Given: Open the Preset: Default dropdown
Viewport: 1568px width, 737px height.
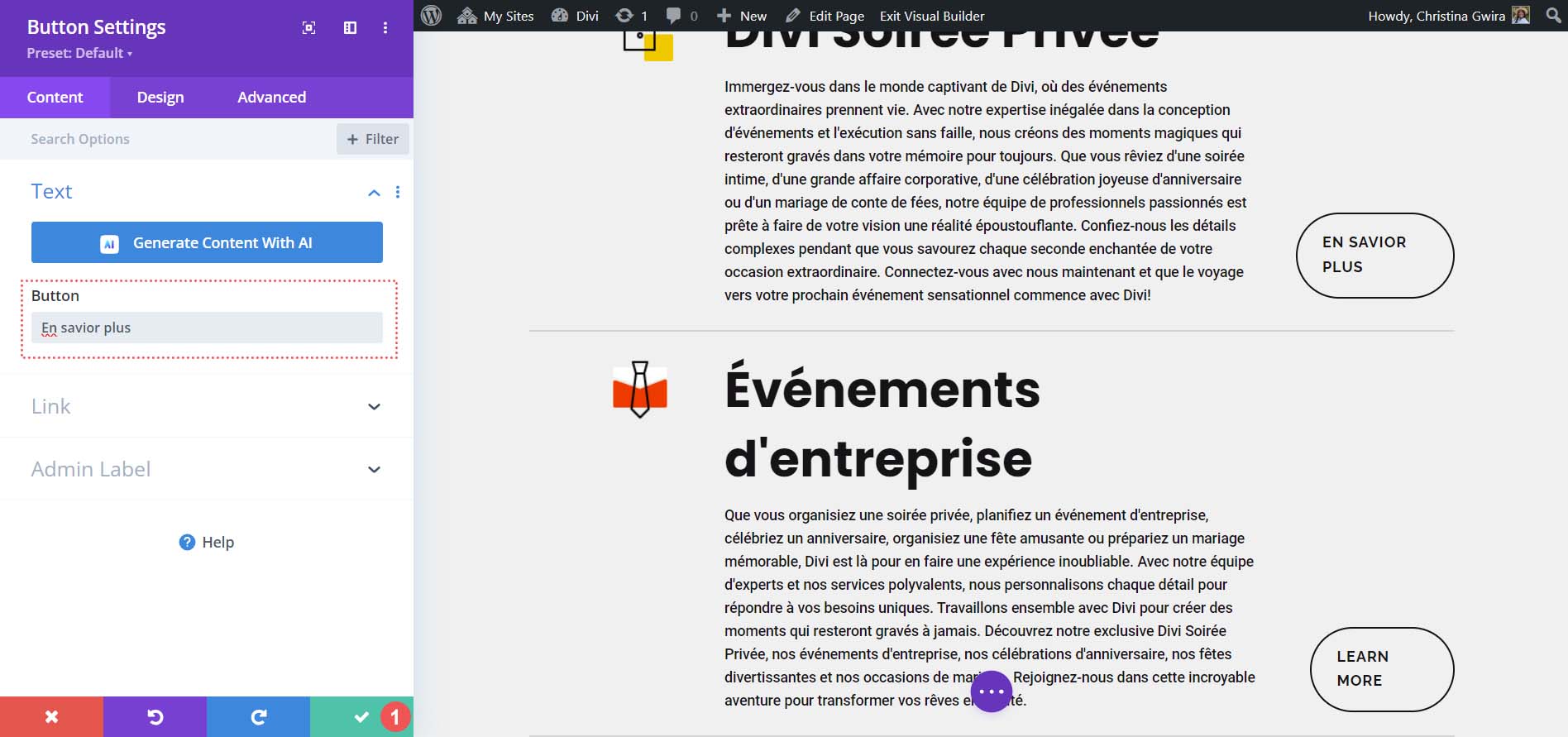Looking at the screenshot, I should click(79, 53).
